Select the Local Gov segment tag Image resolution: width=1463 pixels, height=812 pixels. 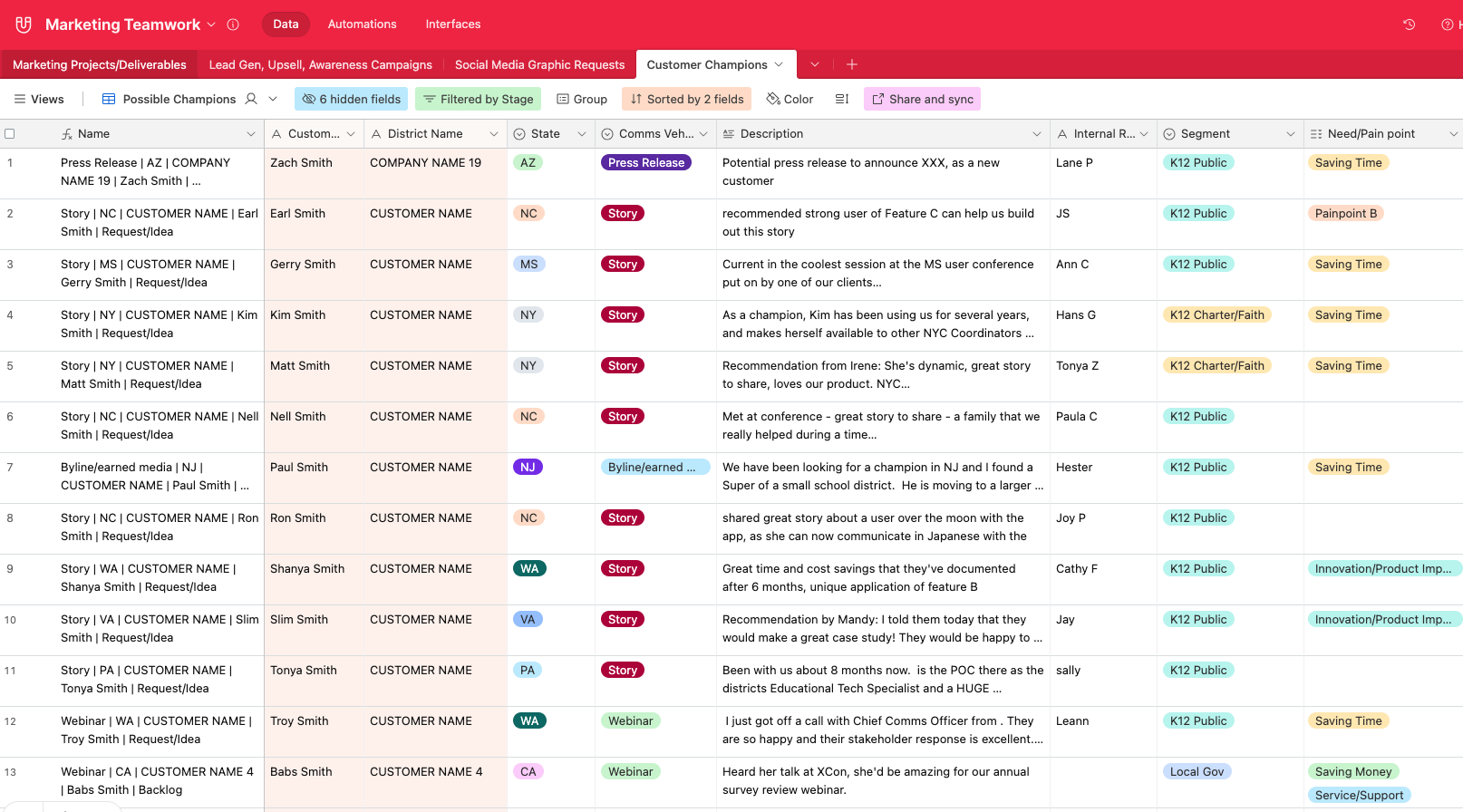[1197, 771]
